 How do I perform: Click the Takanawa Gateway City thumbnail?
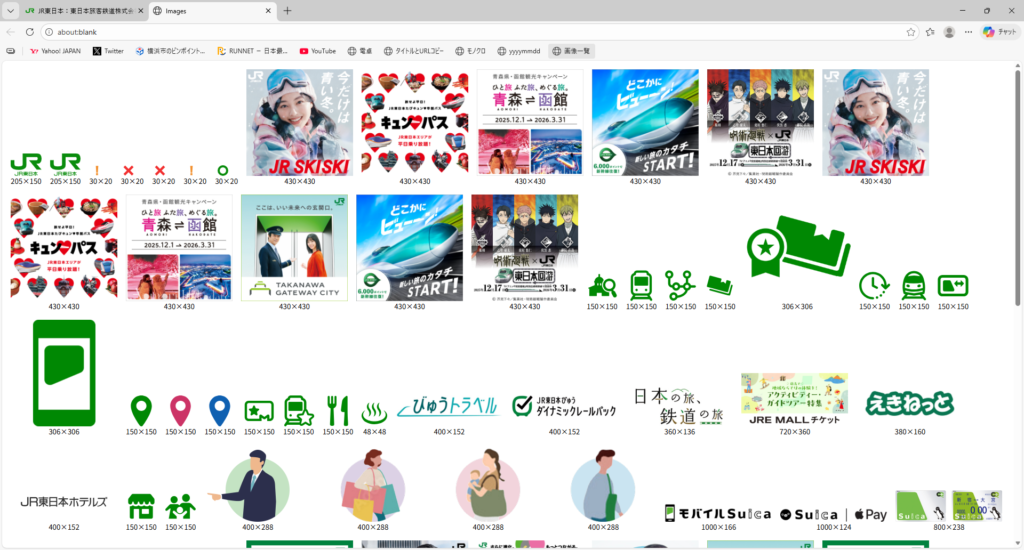pos(294,247)
